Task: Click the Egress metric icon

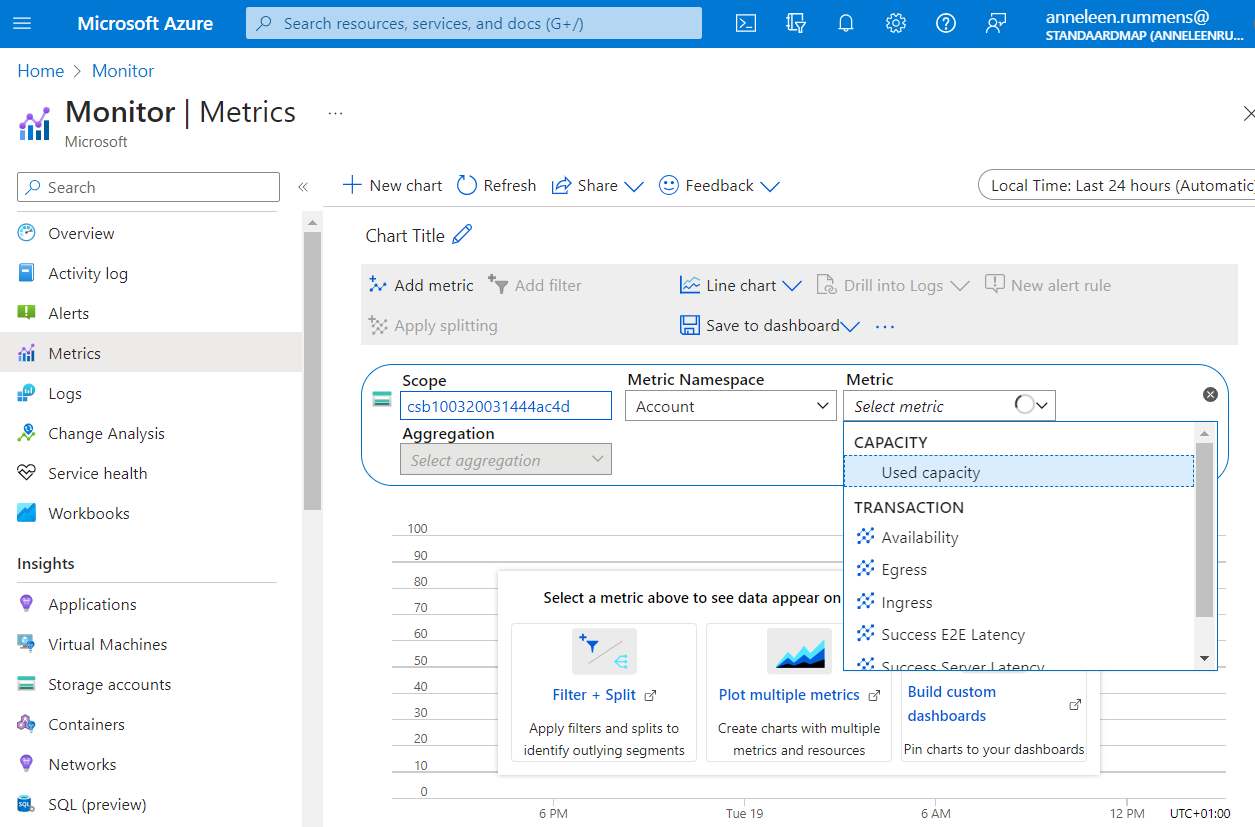Action: pyautogui.click(x=866, y=569)
